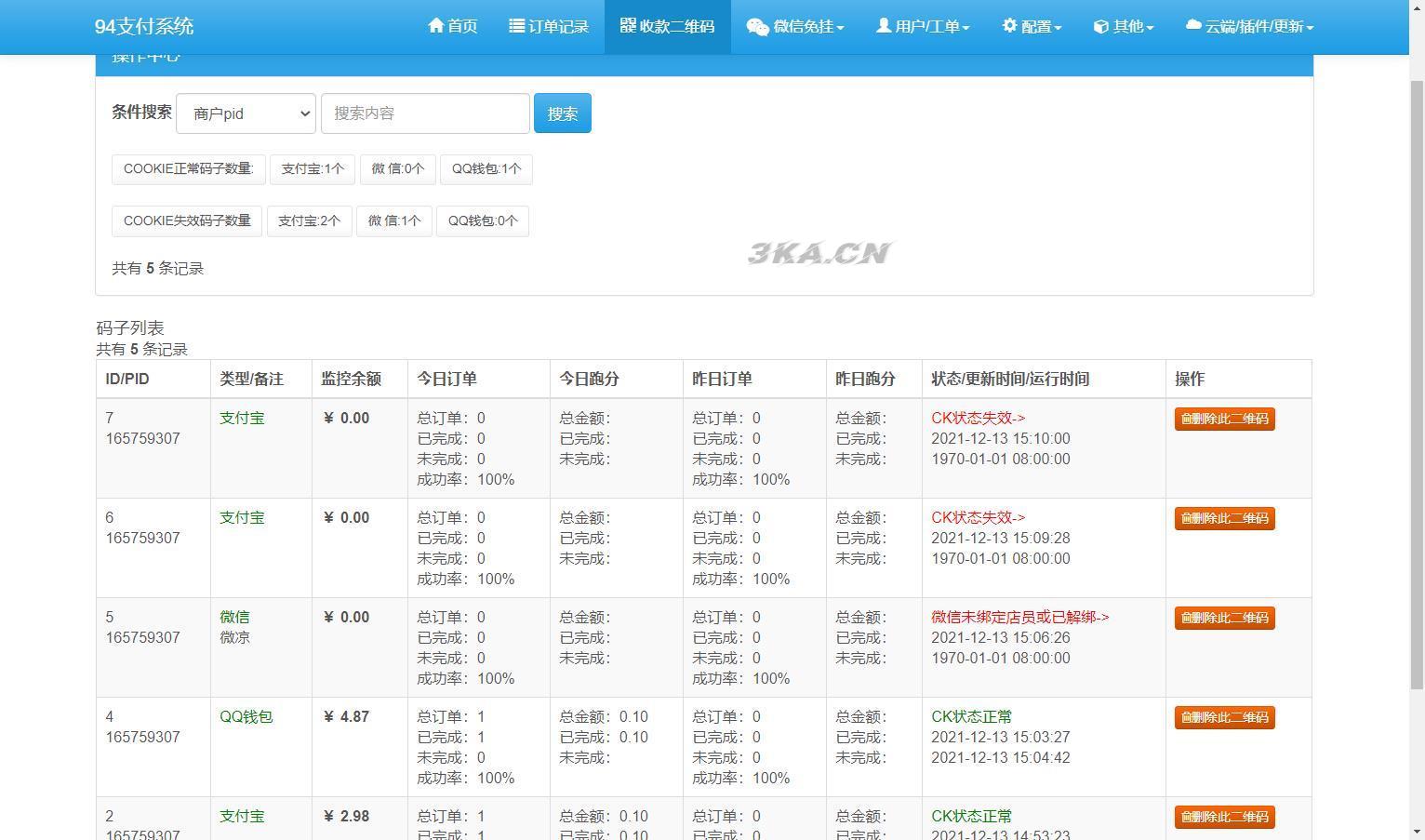
Task: Click the 支付宝 type in row 6
Action: (242, 518)
